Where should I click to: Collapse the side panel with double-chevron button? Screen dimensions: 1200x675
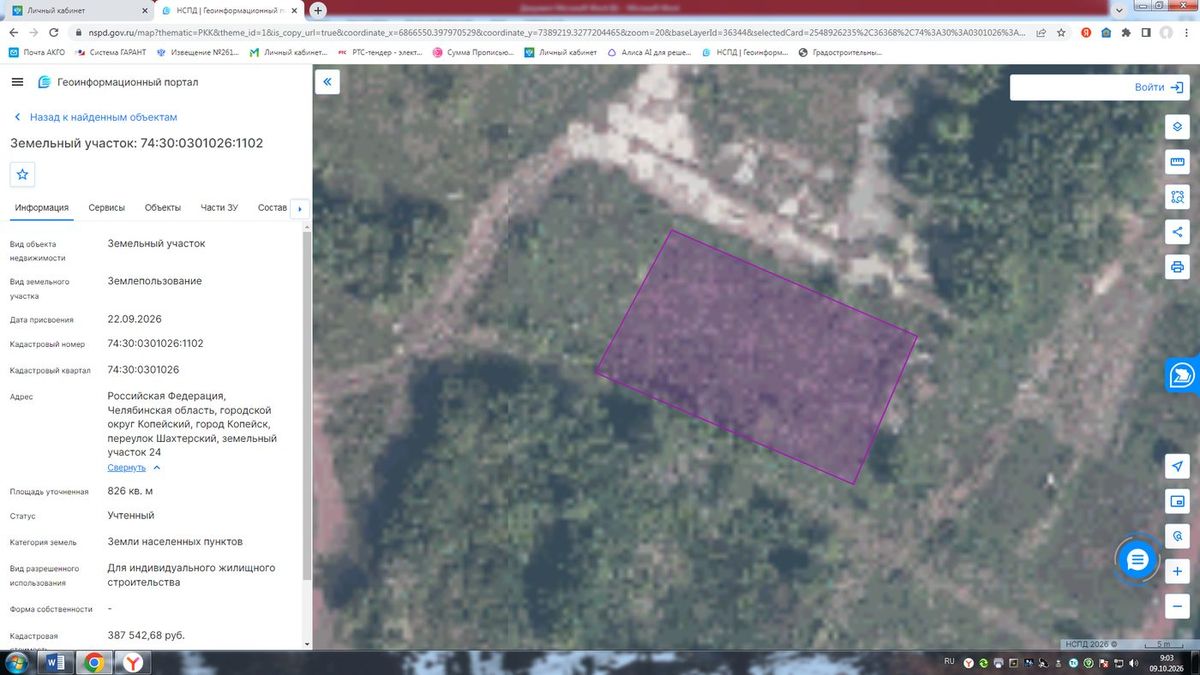(327, 82)
